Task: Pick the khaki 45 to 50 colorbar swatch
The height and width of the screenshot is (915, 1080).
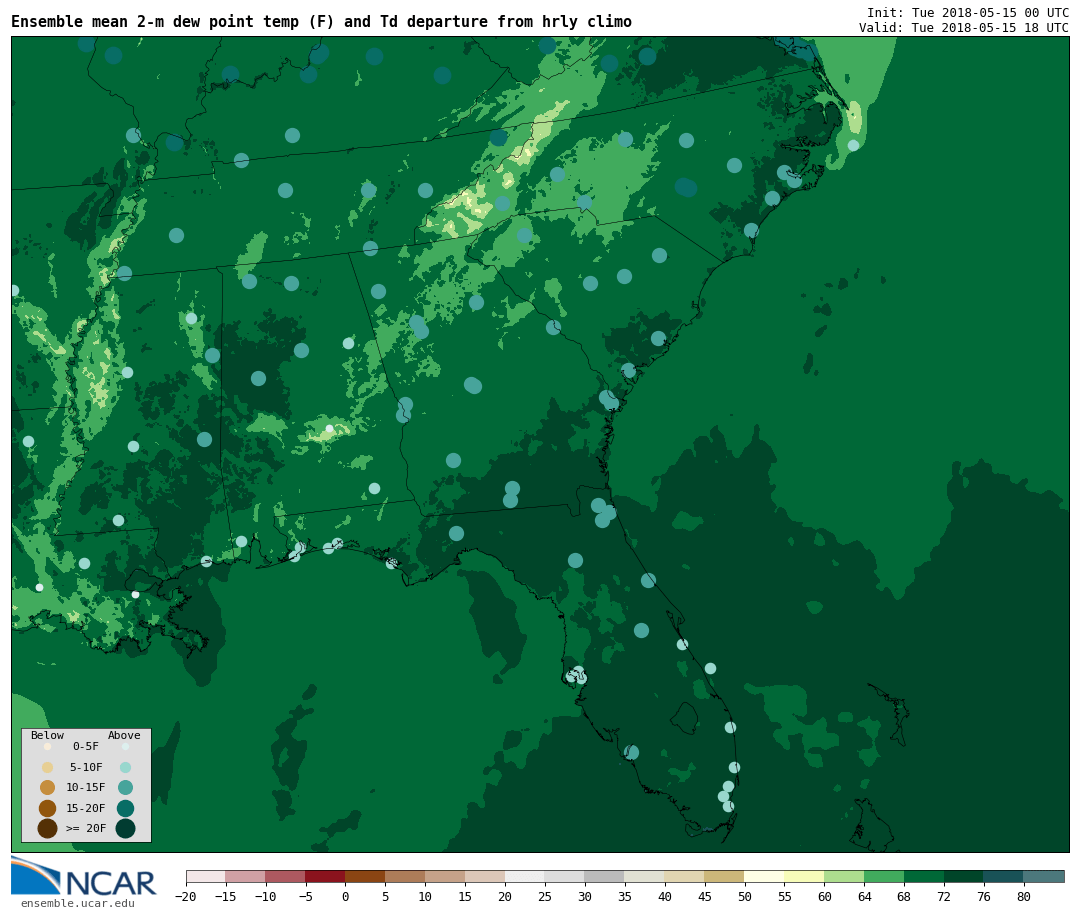Action: (x=725, y=876)
